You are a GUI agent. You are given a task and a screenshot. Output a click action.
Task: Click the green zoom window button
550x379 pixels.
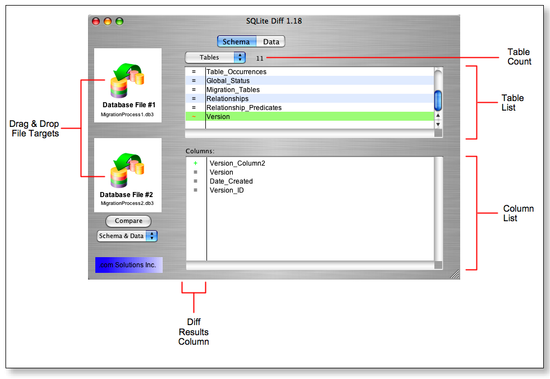tap(120, 21)
